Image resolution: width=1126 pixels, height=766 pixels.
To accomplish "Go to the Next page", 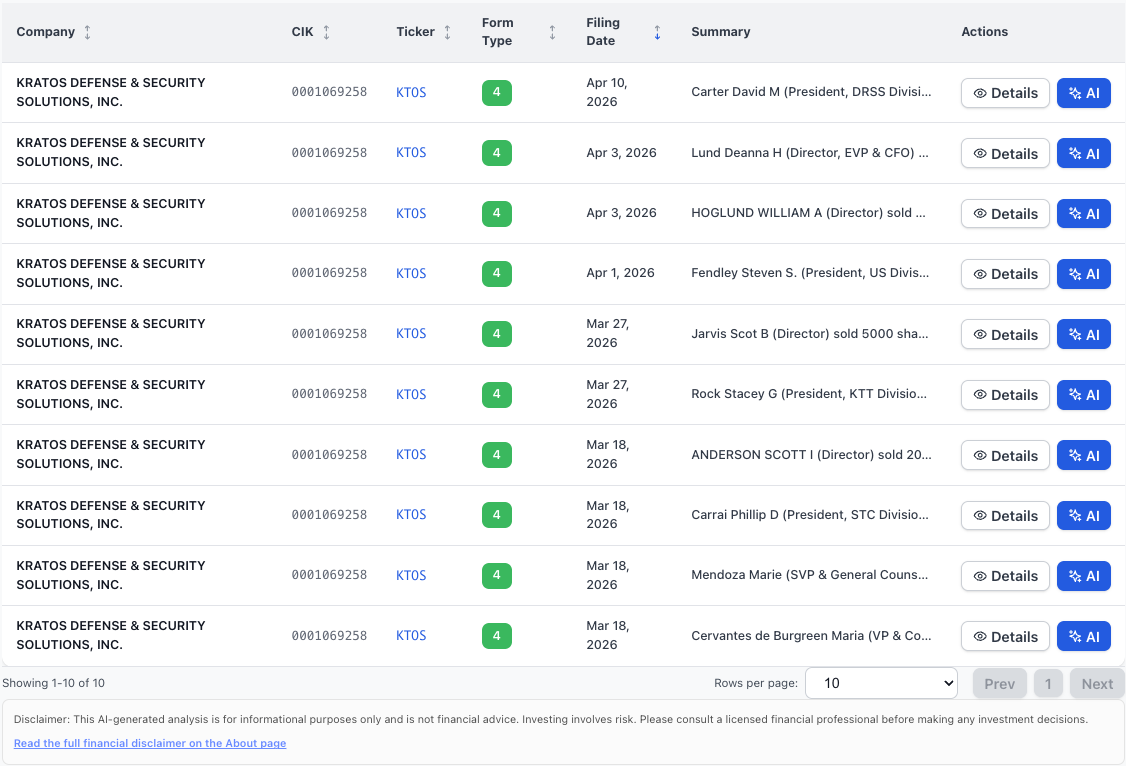I will tap(1097, 683).
